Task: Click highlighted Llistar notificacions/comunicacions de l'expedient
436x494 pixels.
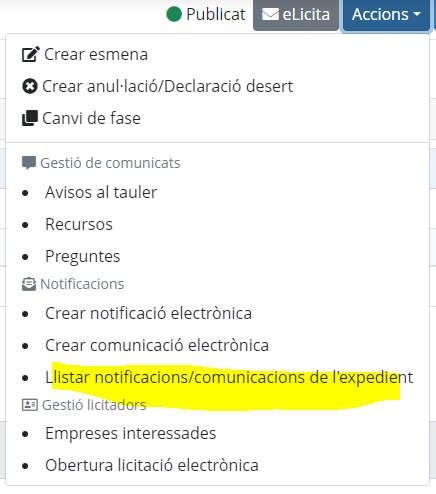Action: coord(229,378)
